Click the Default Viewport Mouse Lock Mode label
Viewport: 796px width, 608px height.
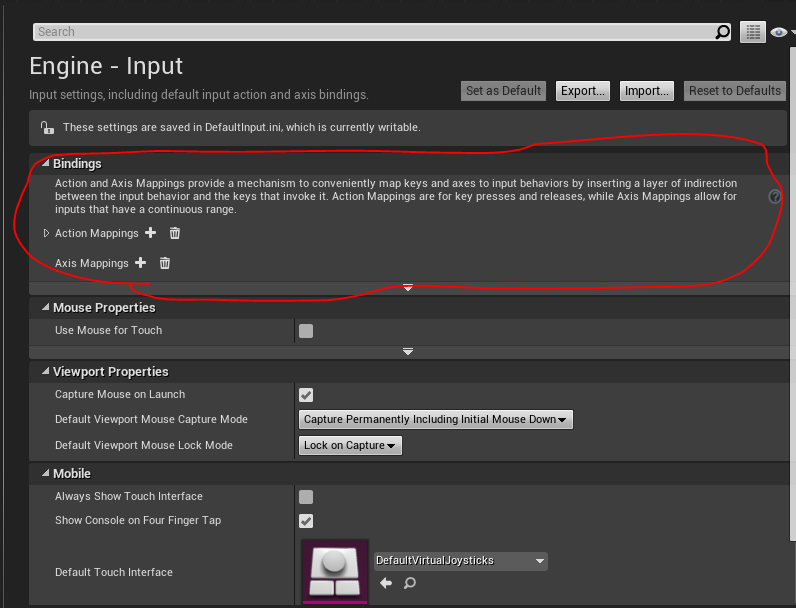144,446
